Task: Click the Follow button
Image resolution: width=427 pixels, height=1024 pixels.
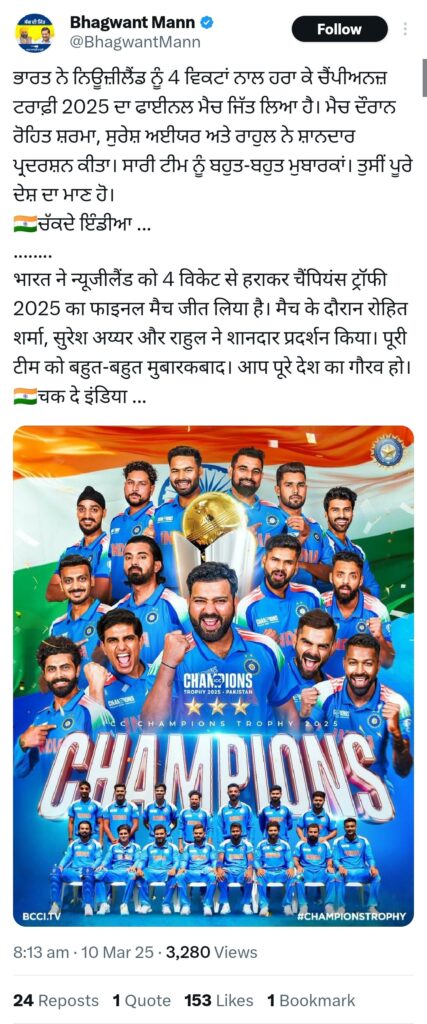Action: tap(339, 29)
